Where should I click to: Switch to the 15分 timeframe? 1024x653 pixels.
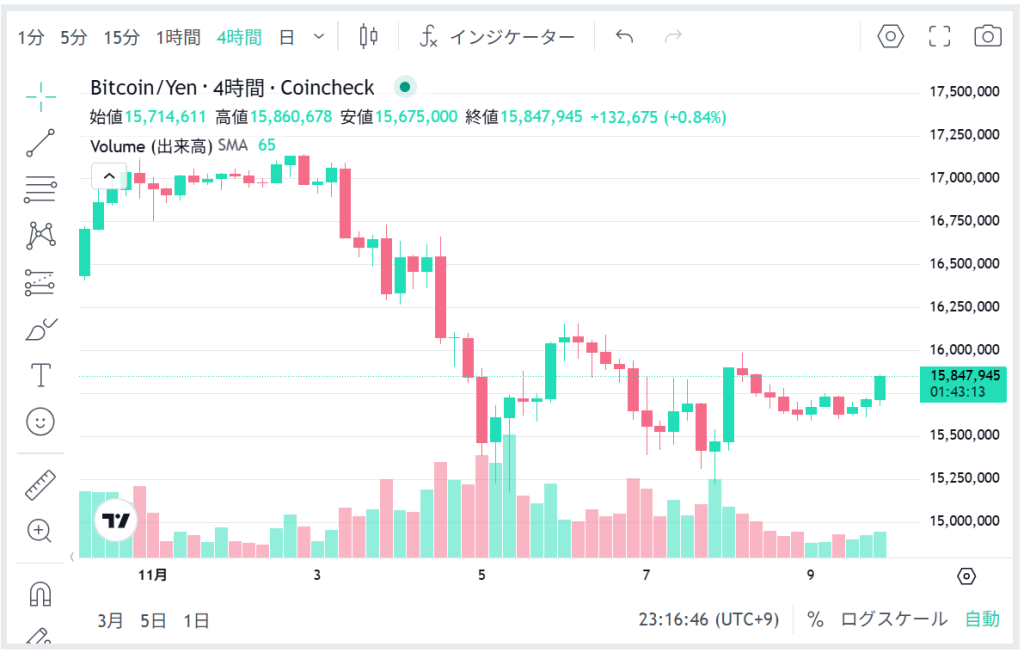pyautogui.click(x=121, y=37)
